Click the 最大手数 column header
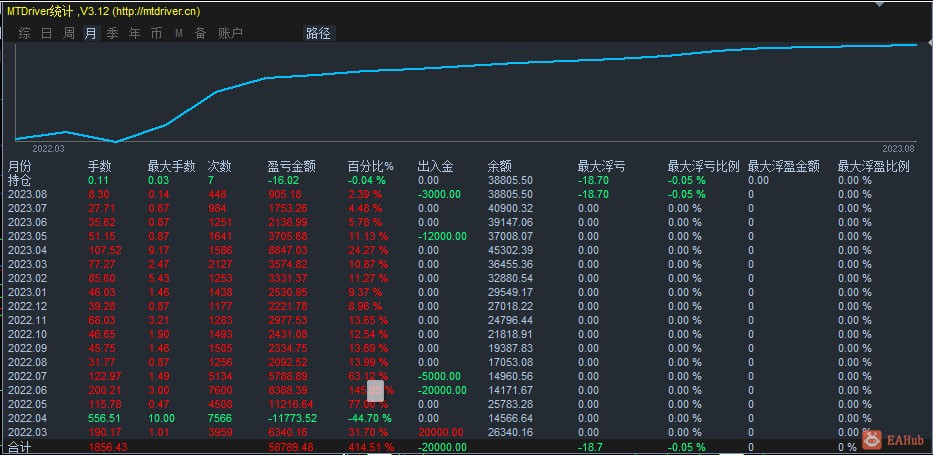 point(171,167)
